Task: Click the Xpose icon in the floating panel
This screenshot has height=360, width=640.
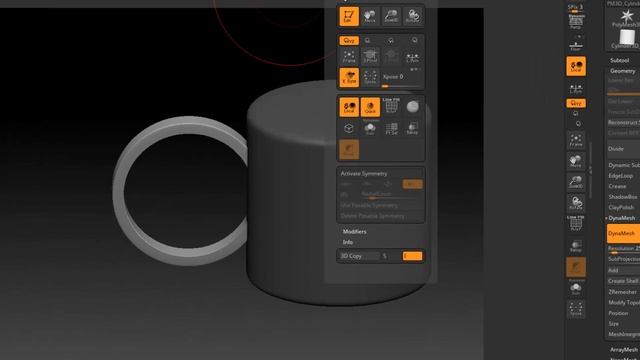Action: pyautogui.click(x=370, y=77)
